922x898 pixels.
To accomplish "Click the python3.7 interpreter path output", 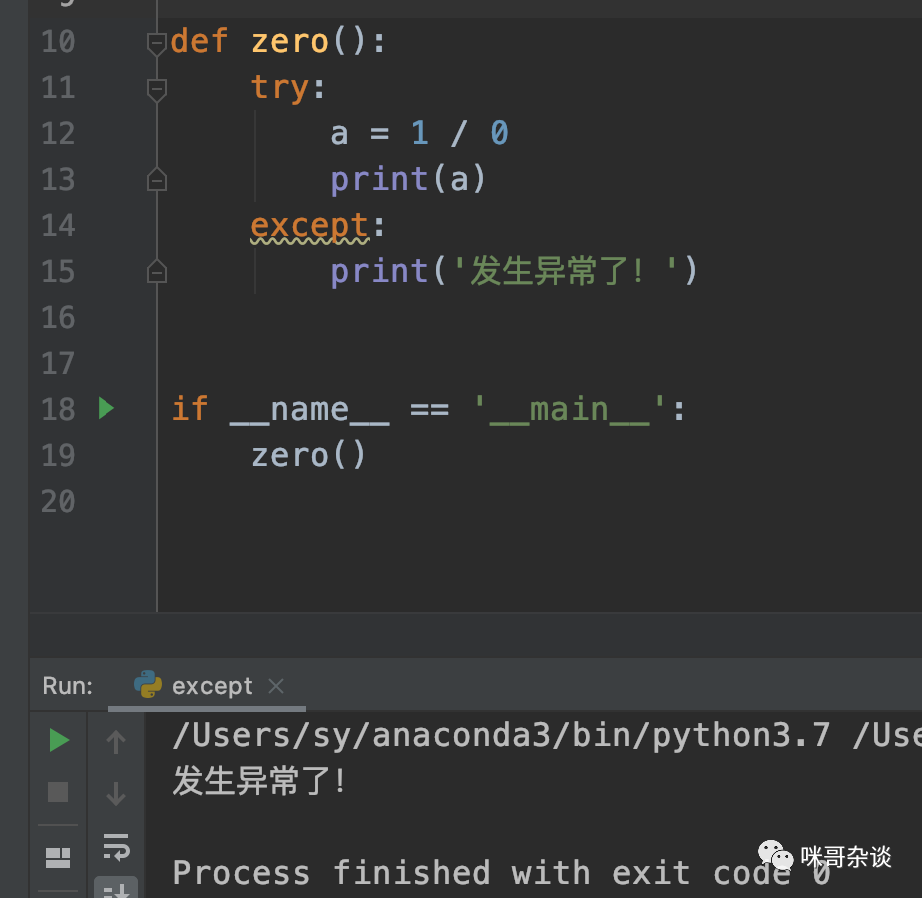I will (502, 736).
